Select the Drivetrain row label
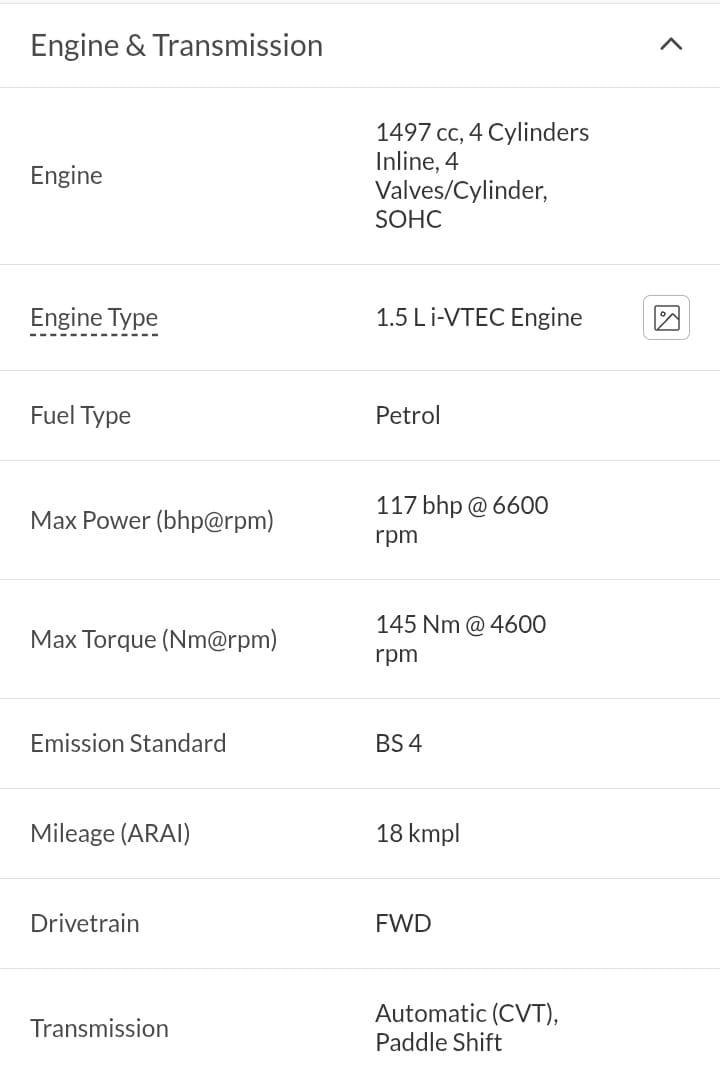This screenshot has width=720, height=1078. pos(85,923)
